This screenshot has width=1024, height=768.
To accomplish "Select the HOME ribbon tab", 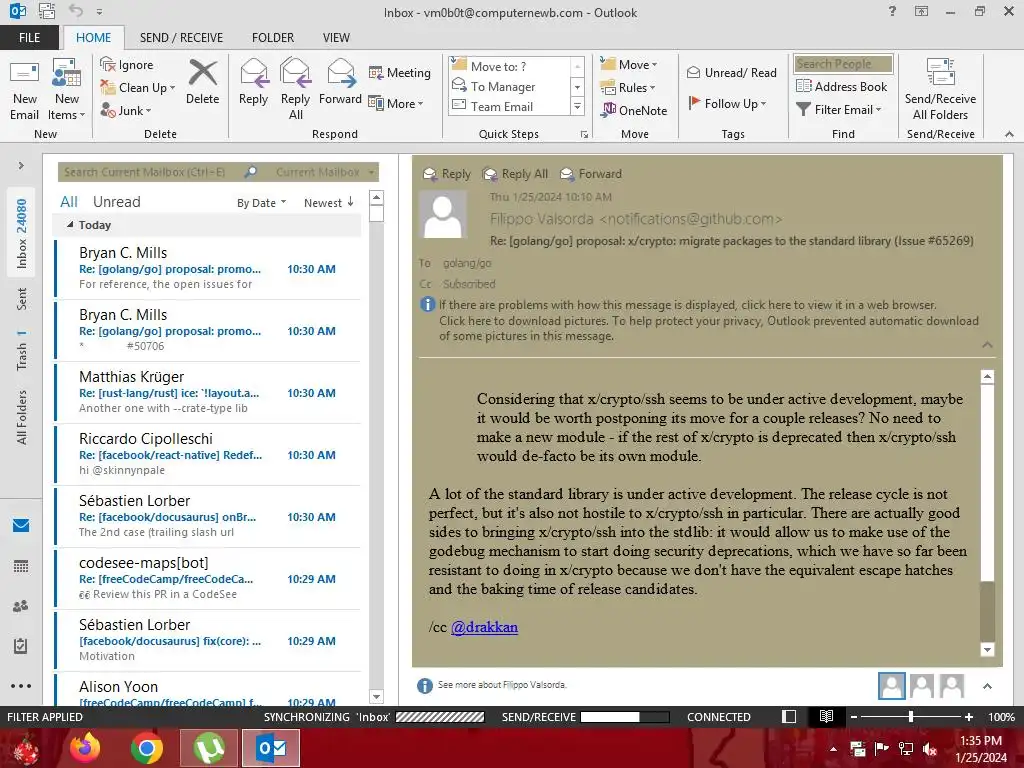I will [93, 38].
